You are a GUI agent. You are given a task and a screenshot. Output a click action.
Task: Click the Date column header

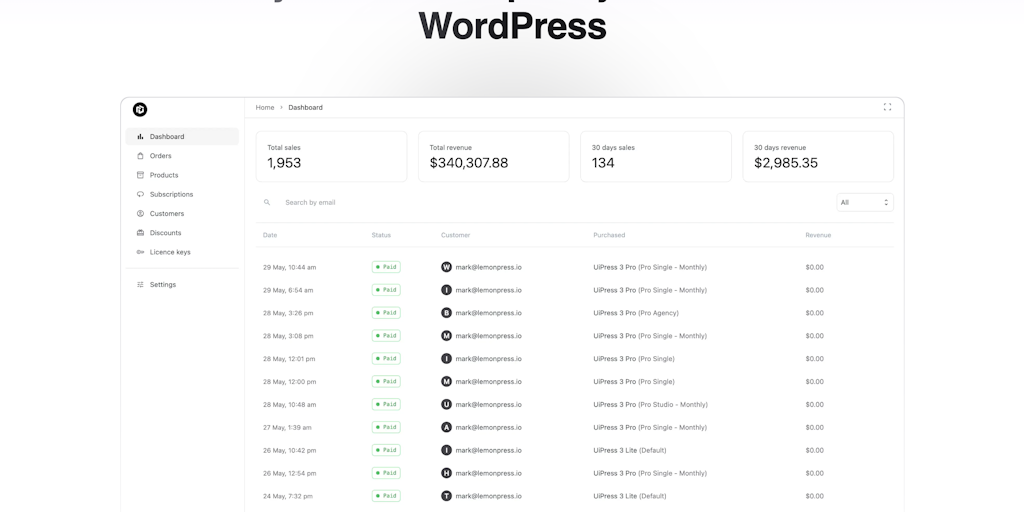(x=270, y=235)
